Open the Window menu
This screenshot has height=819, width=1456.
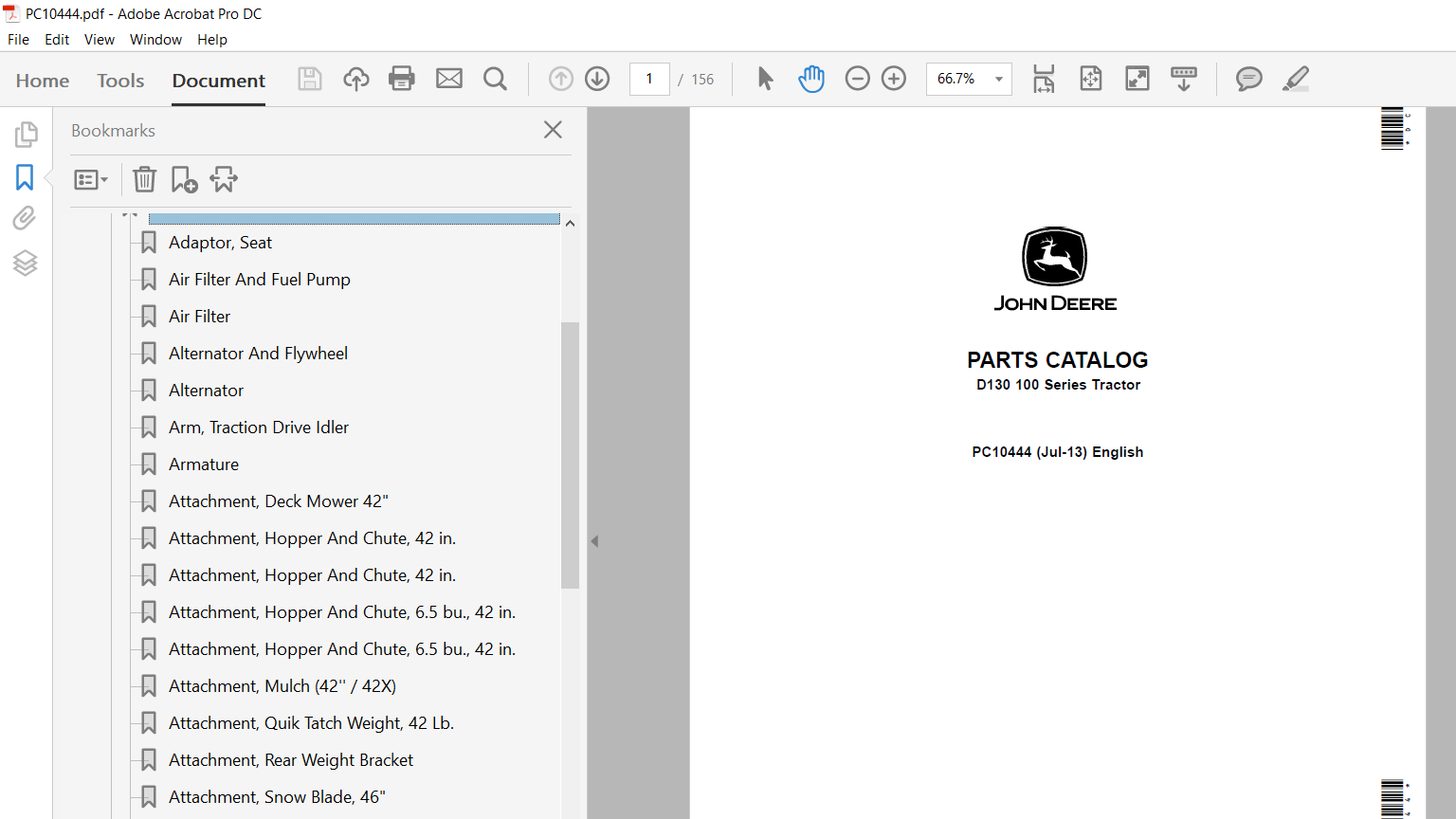coord(155,40)
